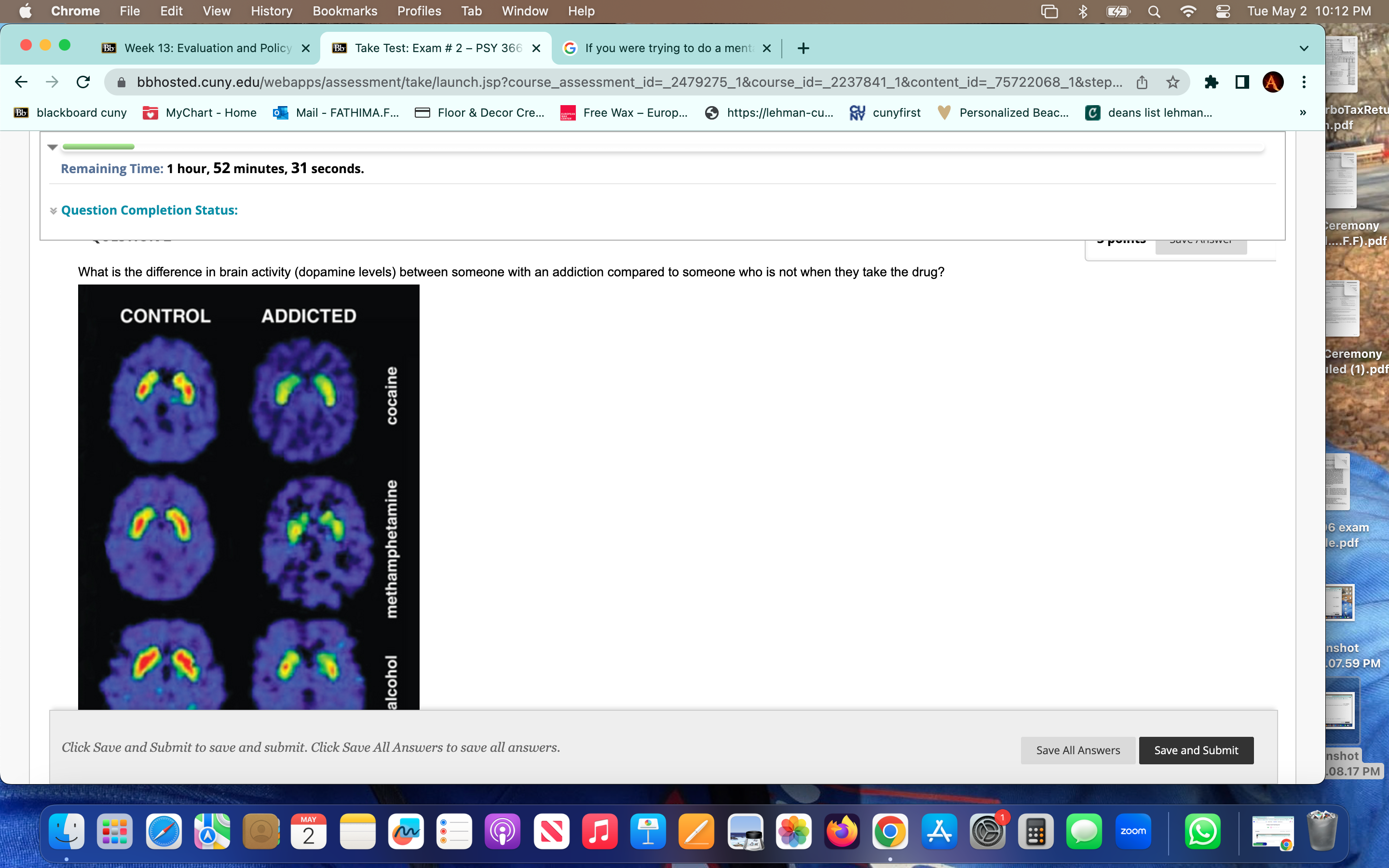The height and width of the screenshot is (868, 1389).
Task: Expand the Question Completion Status section
Action: pyautogui.click(x=53, y=210)
